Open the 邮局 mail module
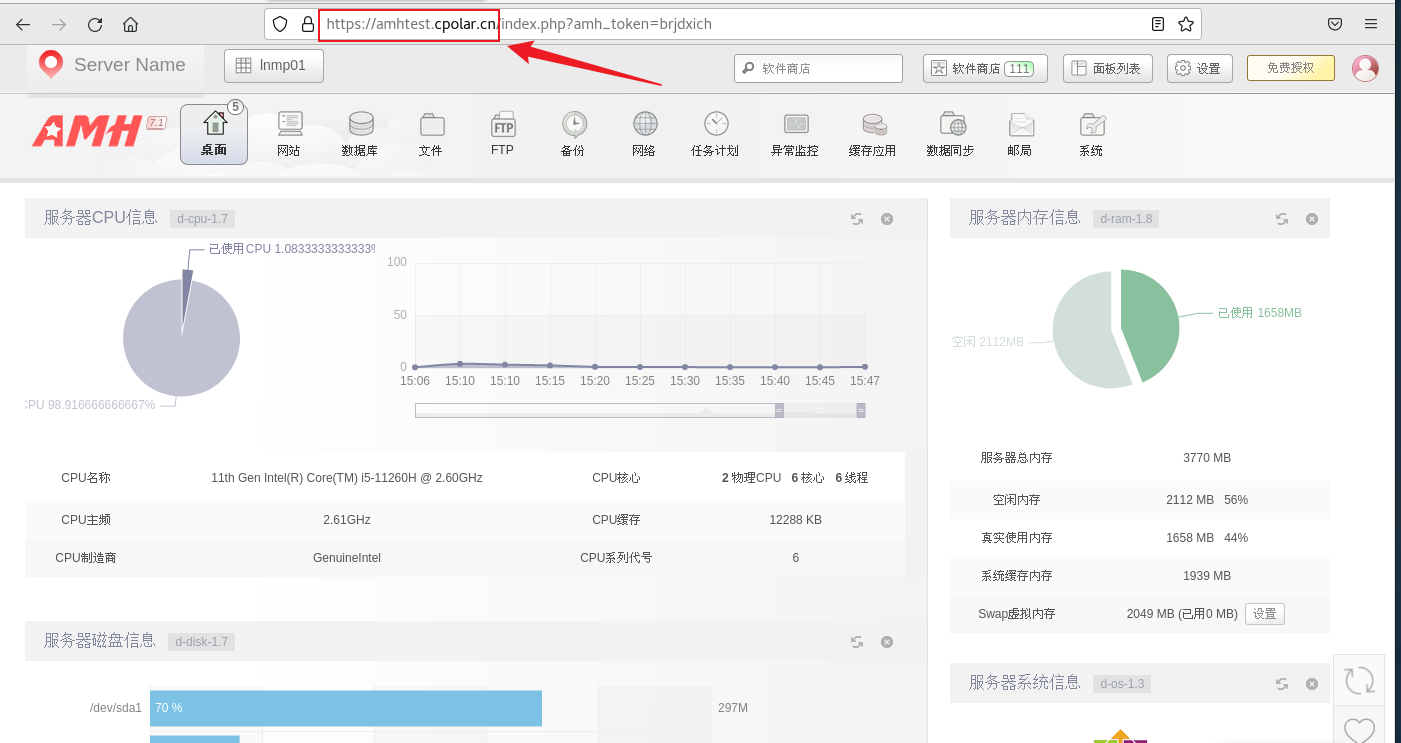This screenshot has width=1401, height=743. tap(1021, 134)
